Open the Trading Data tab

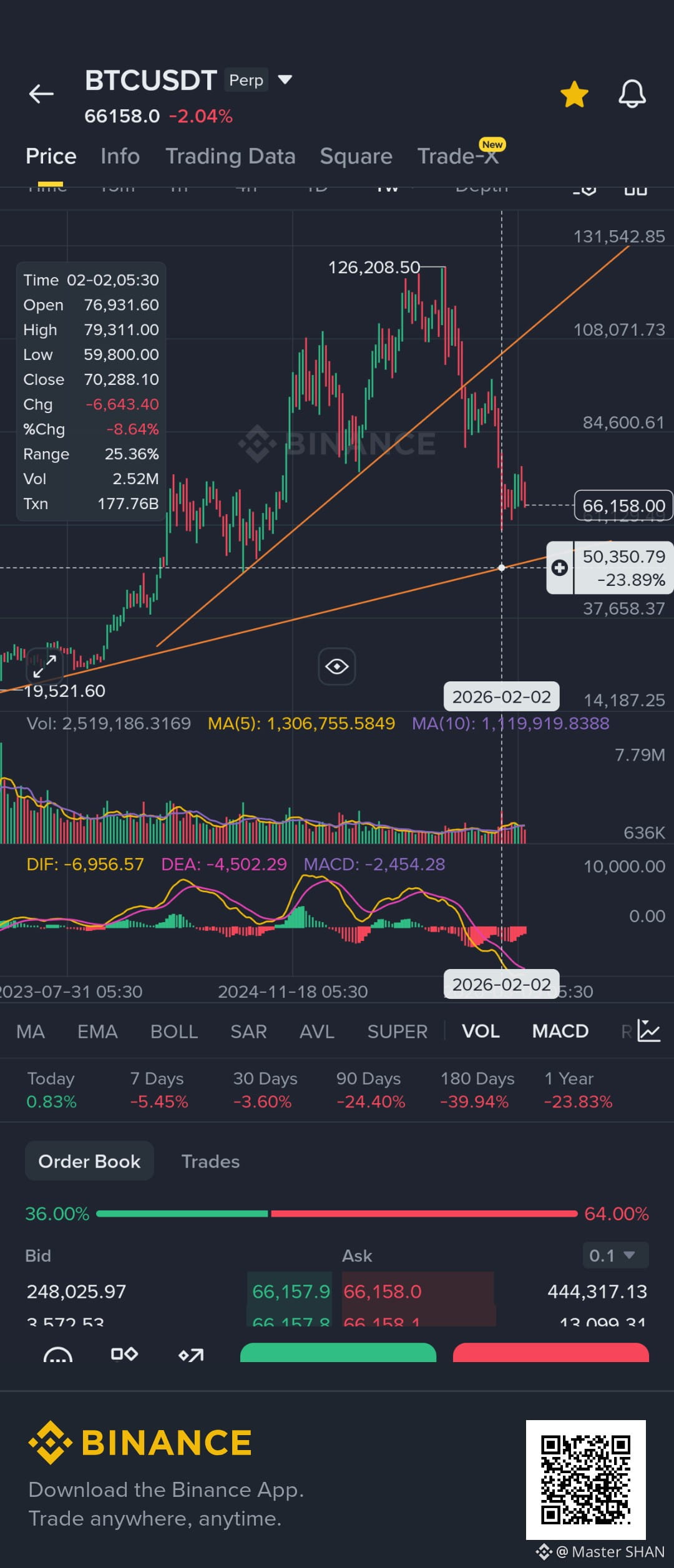click(x=230, y=156)
